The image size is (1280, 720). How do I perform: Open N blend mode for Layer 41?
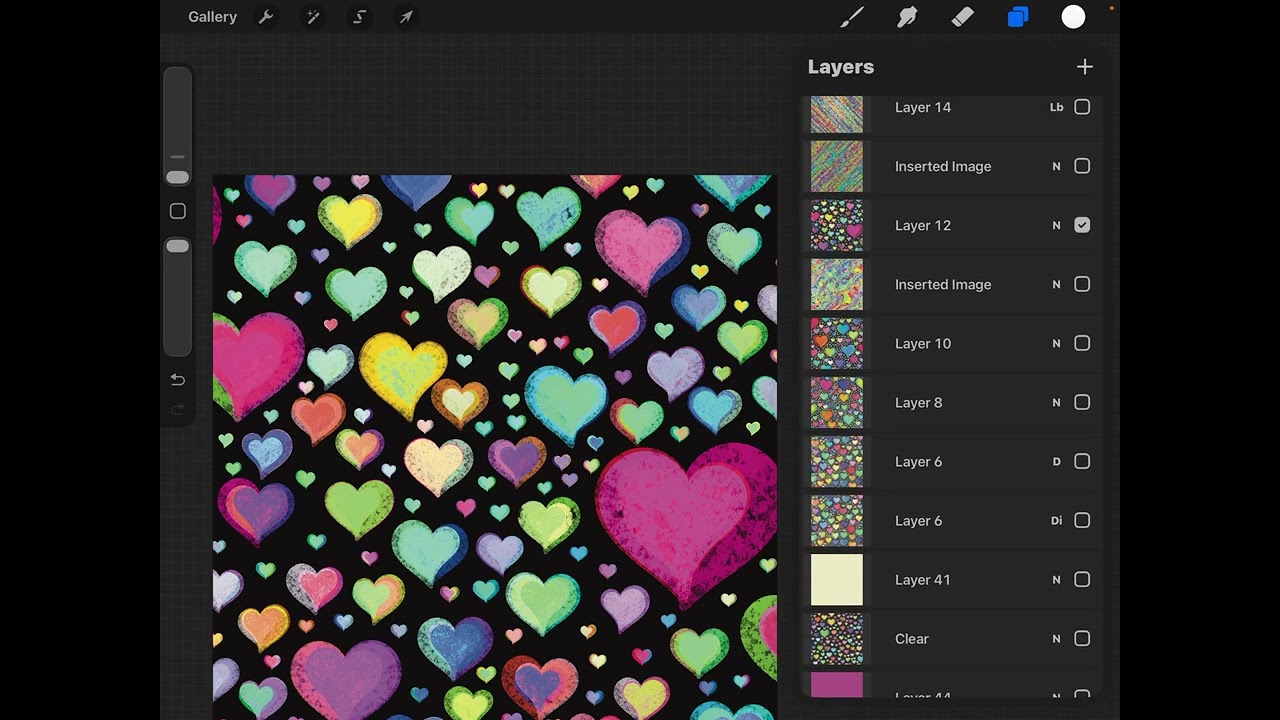tap(1056, 579)
